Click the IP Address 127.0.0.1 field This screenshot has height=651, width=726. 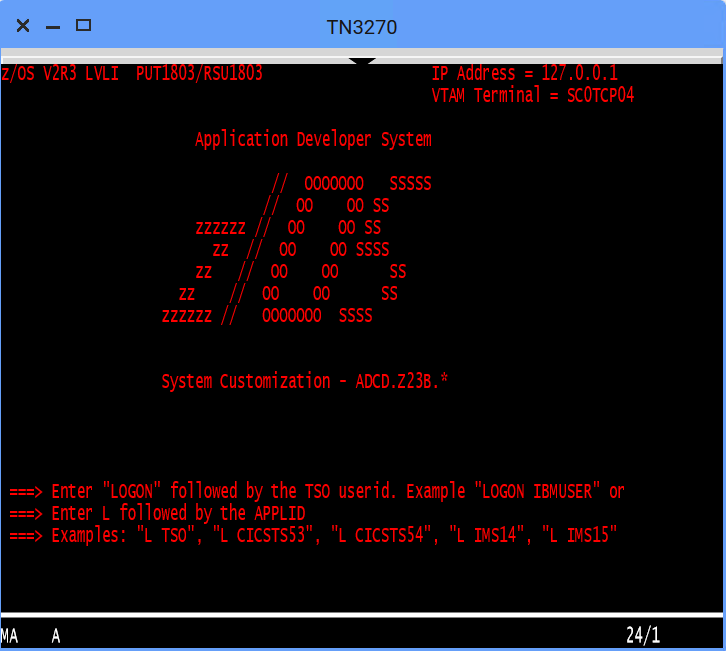[x=524, y=73]
